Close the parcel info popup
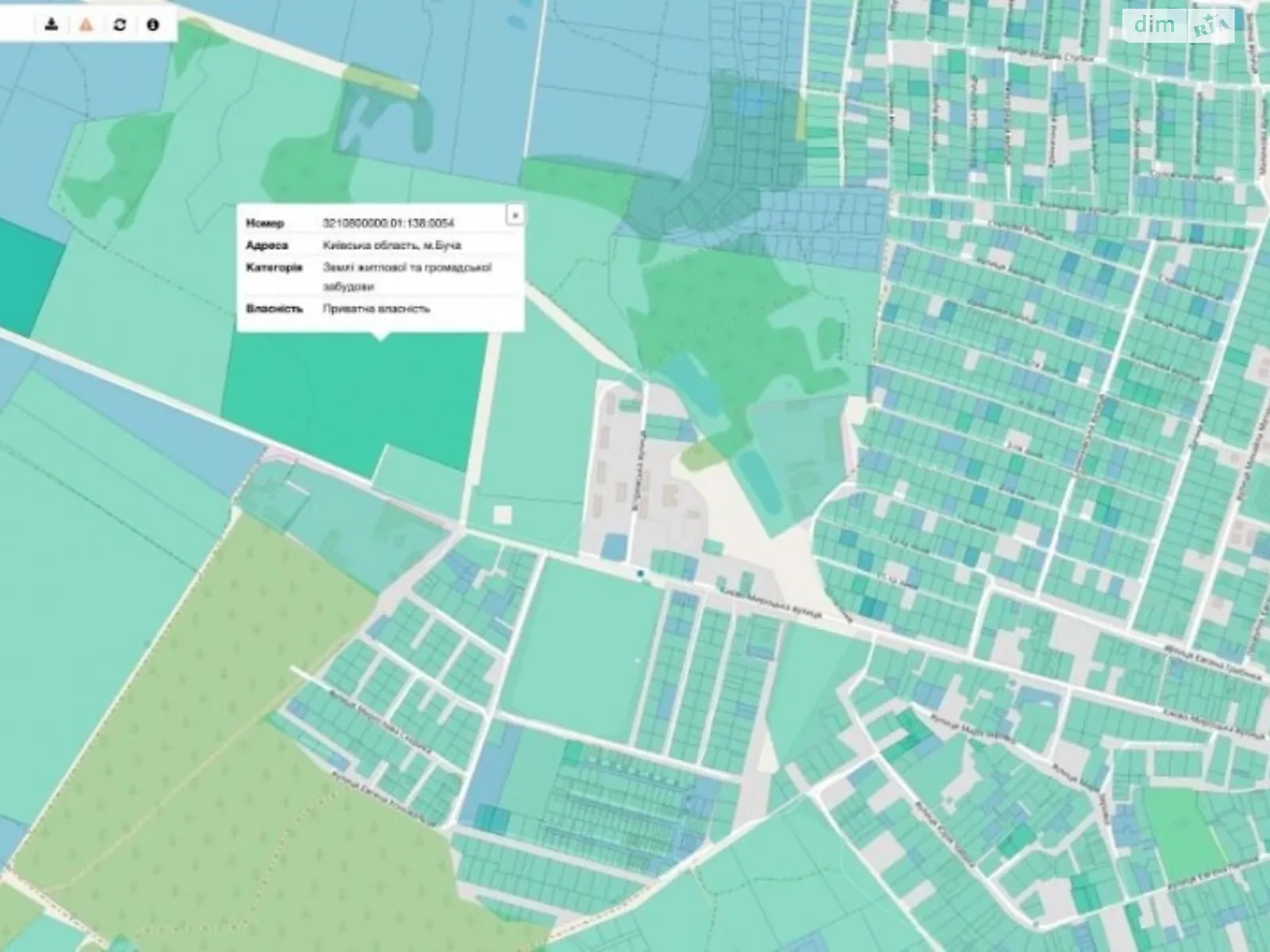Image resolution: width=1270 pixels, height=952 pixels. click(x=515, y=215)
